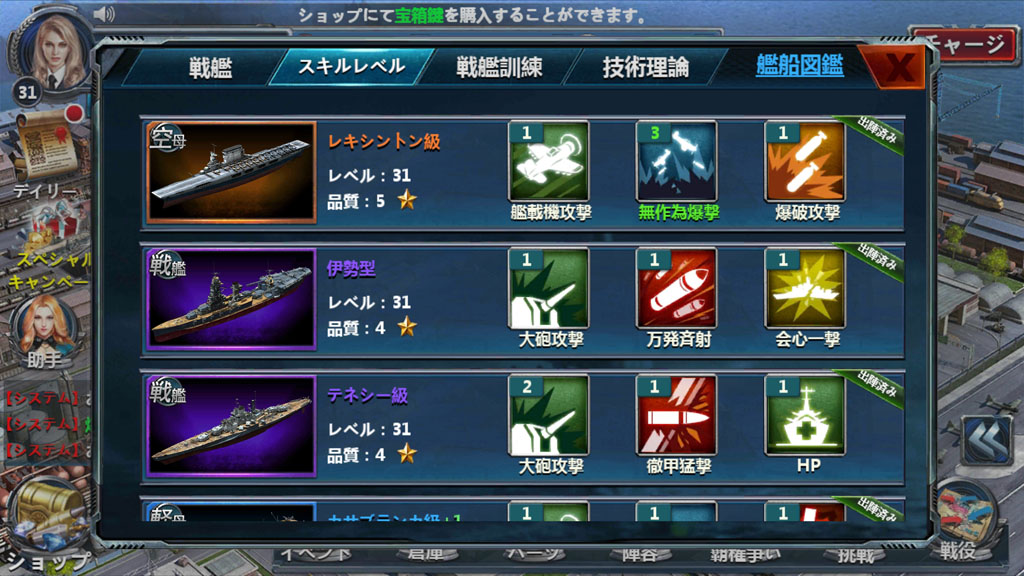The height and width of the screenshot is (576, 1024).
Task: Open the 助手 assistant portrait
Action: [x=44, y=332]
